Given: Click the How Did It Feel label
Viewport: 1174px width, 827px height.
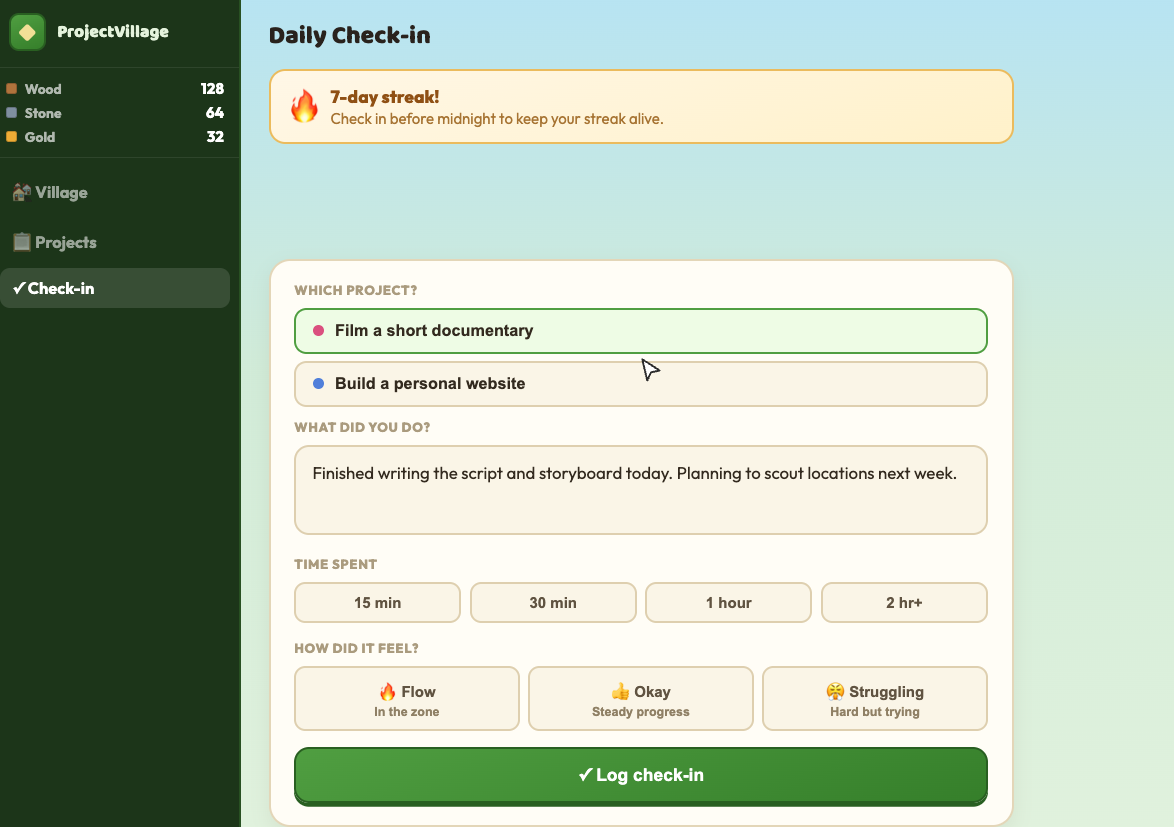Looking at the screenshot, I should (x=356, y=648).
